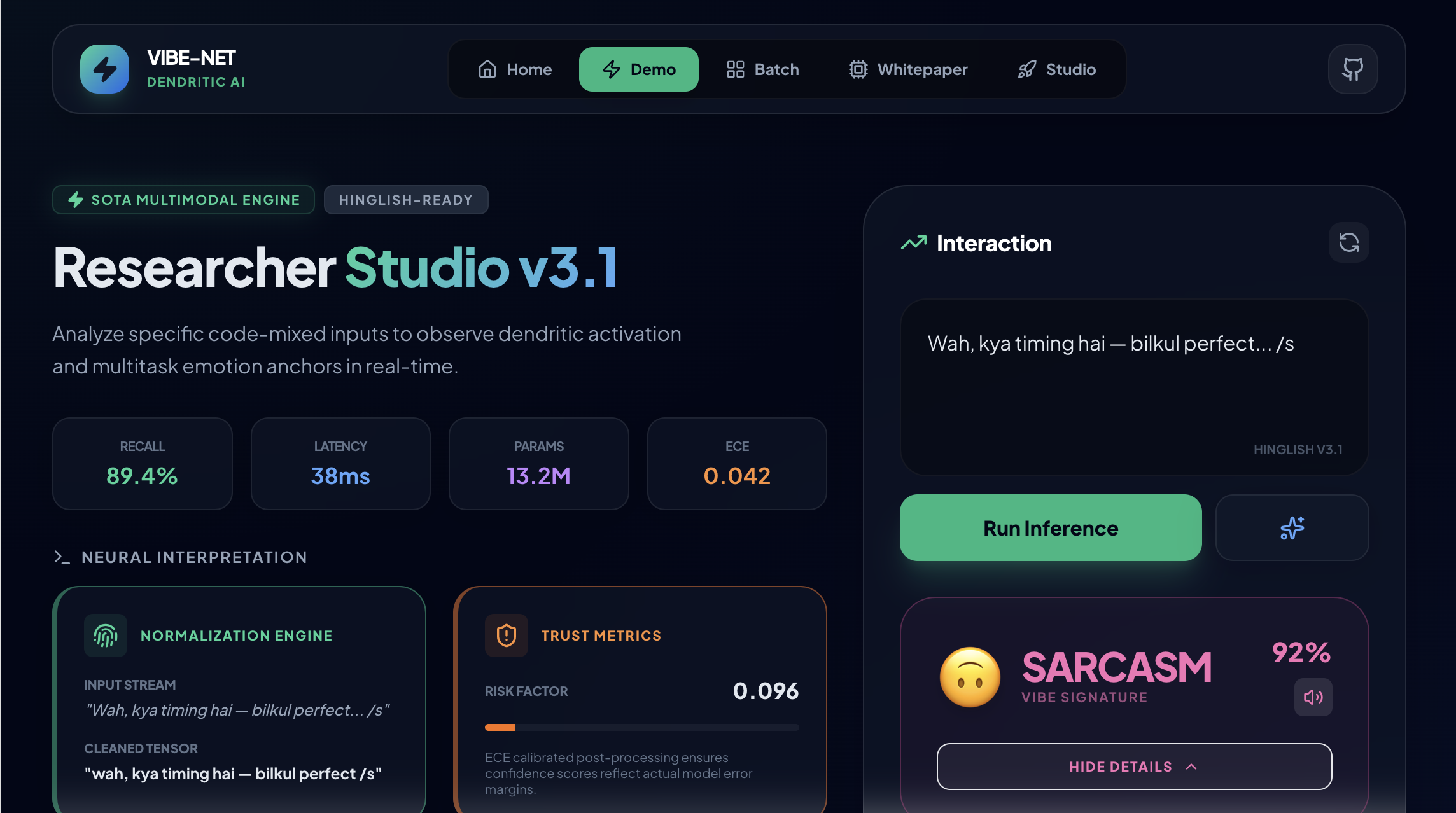Click the Hinglish-Ready badge
This screenshot has width=1456, height=813.
point(406,200)
